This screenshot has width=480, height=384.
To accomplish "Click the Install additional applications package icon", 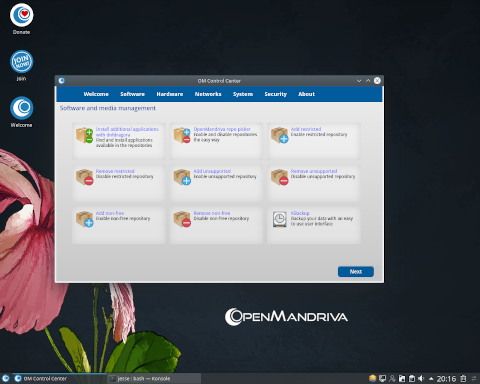I will [x=84, y=135].
